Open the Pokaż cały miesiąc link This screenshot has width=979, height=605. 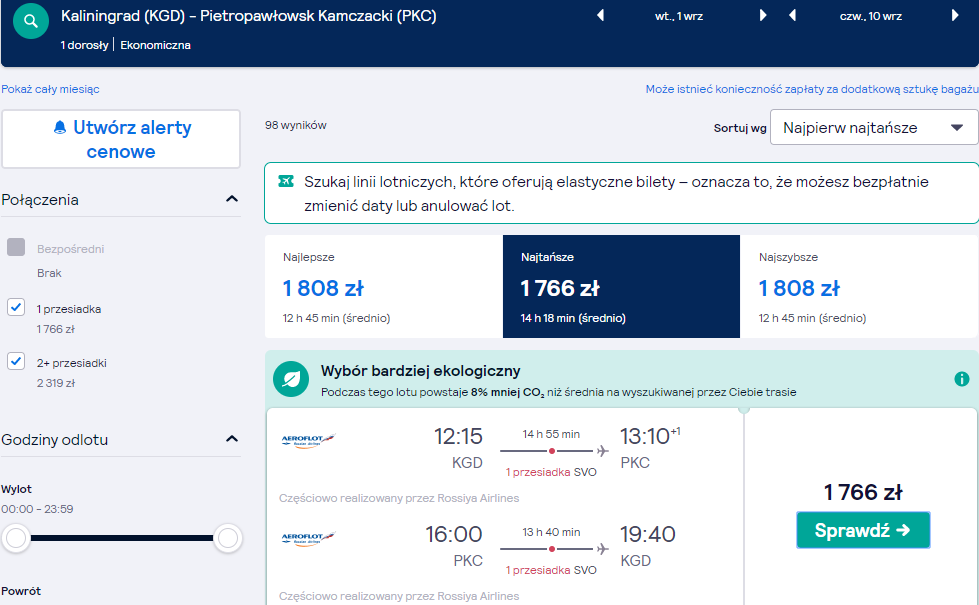[50, 89]
